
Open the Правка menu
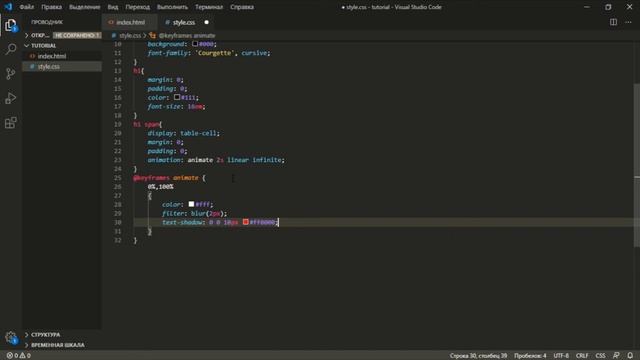coord(51,7)
